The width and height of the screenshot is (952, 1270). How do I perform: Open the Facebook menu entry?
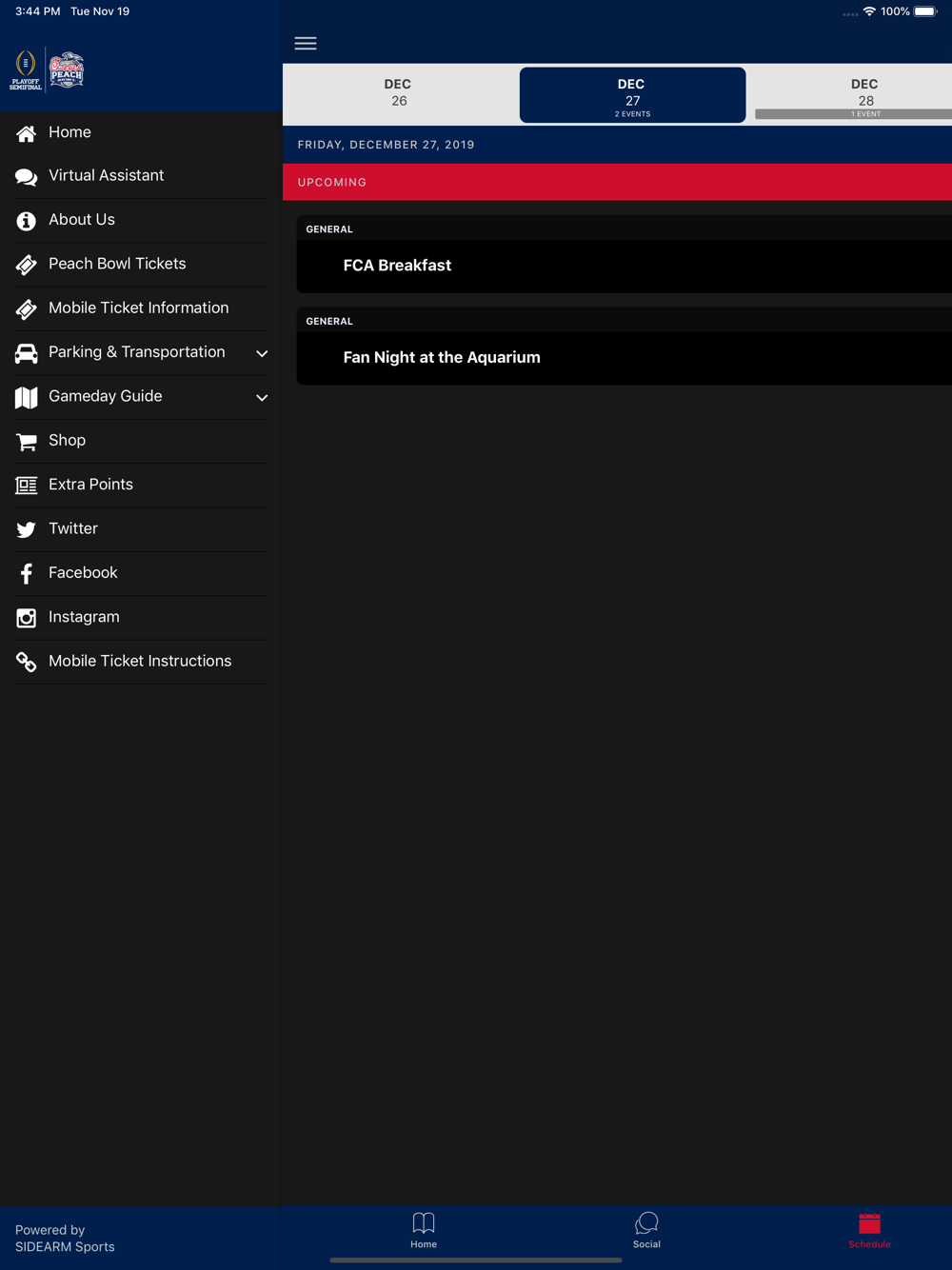tap(141, 573)
